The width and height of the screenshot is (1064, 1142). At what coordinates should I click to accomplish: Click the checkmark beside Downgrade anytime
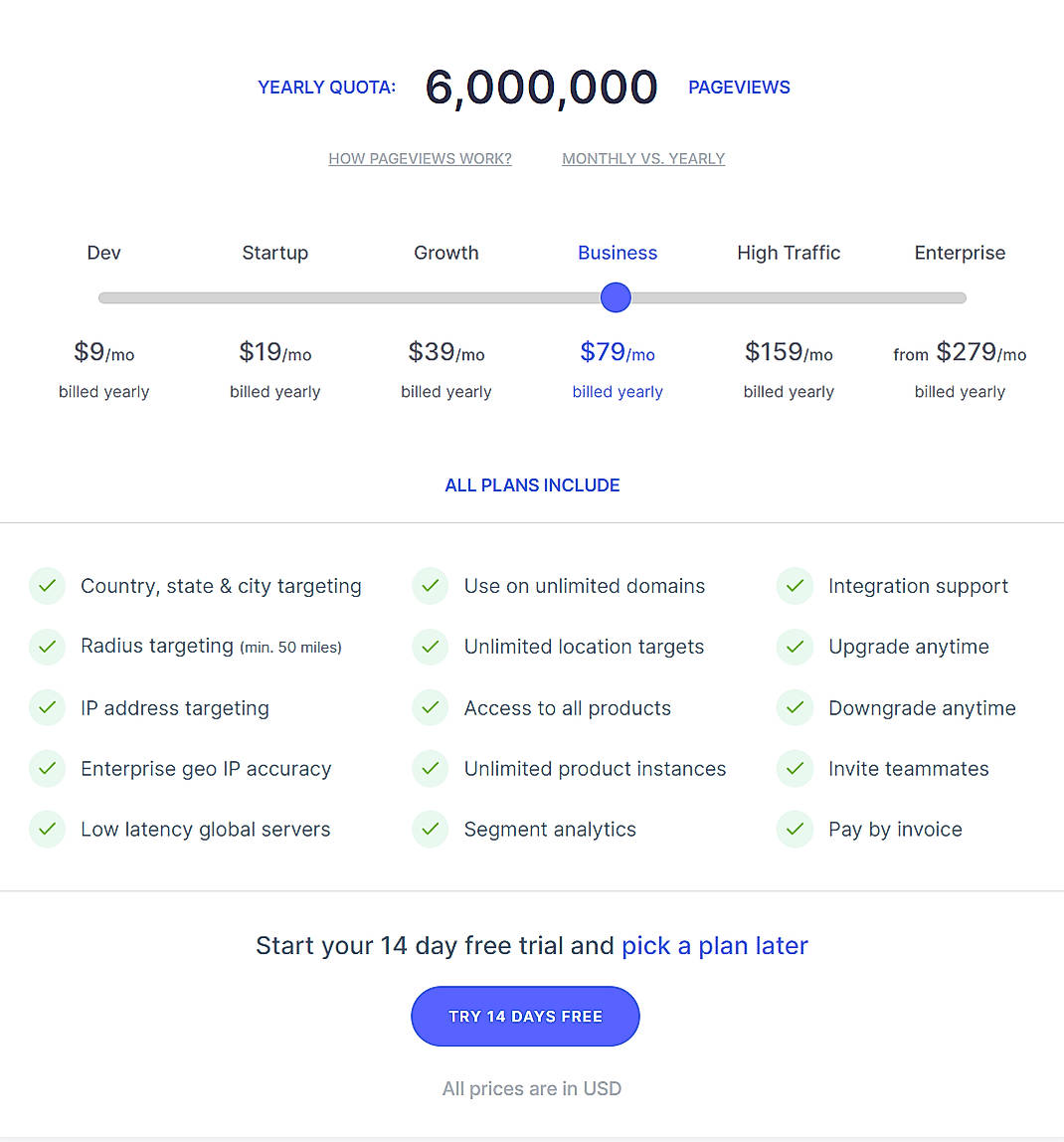coord(794,707)
